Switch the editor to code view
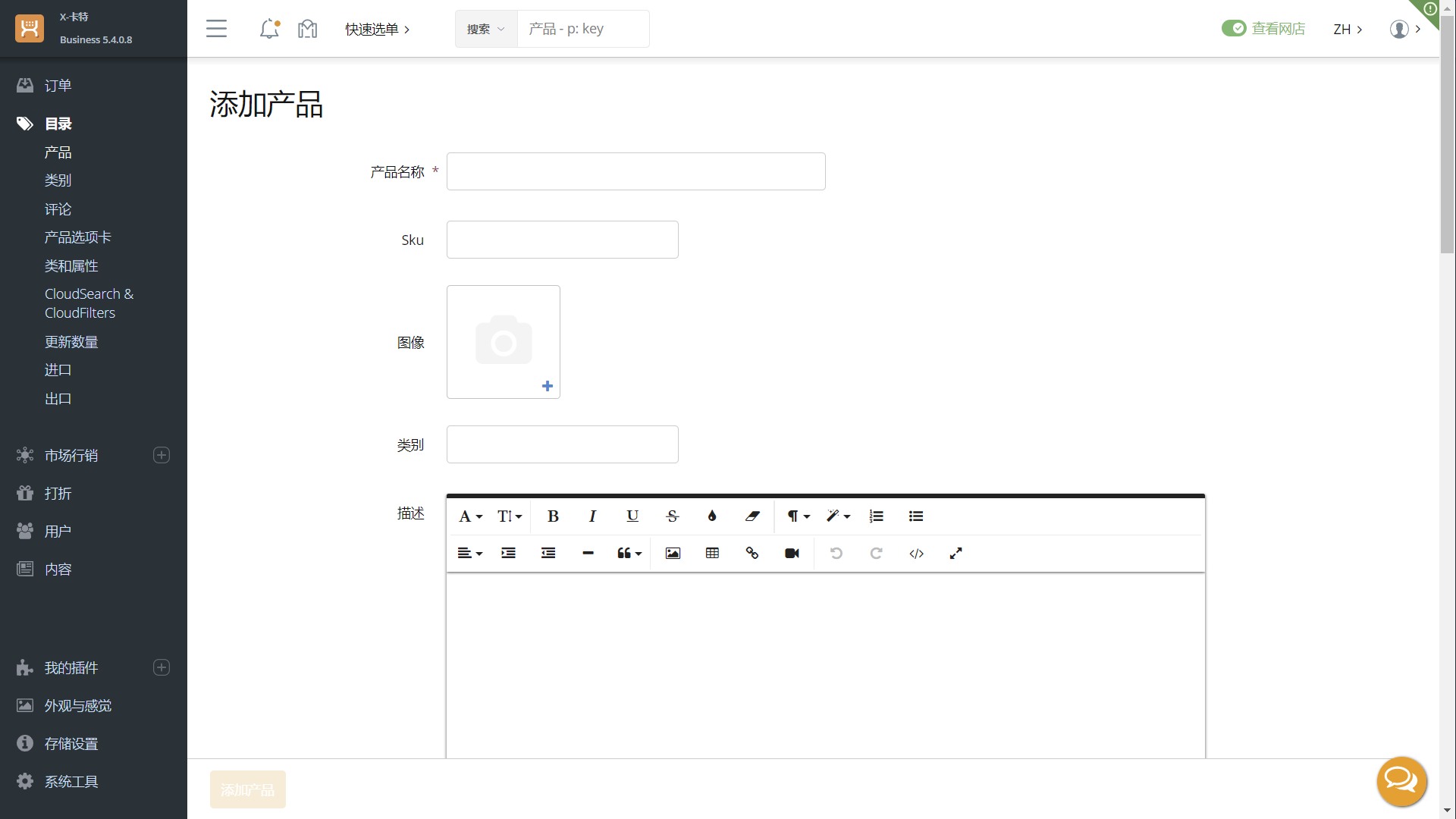1456x819 pixels. point(916,554)
